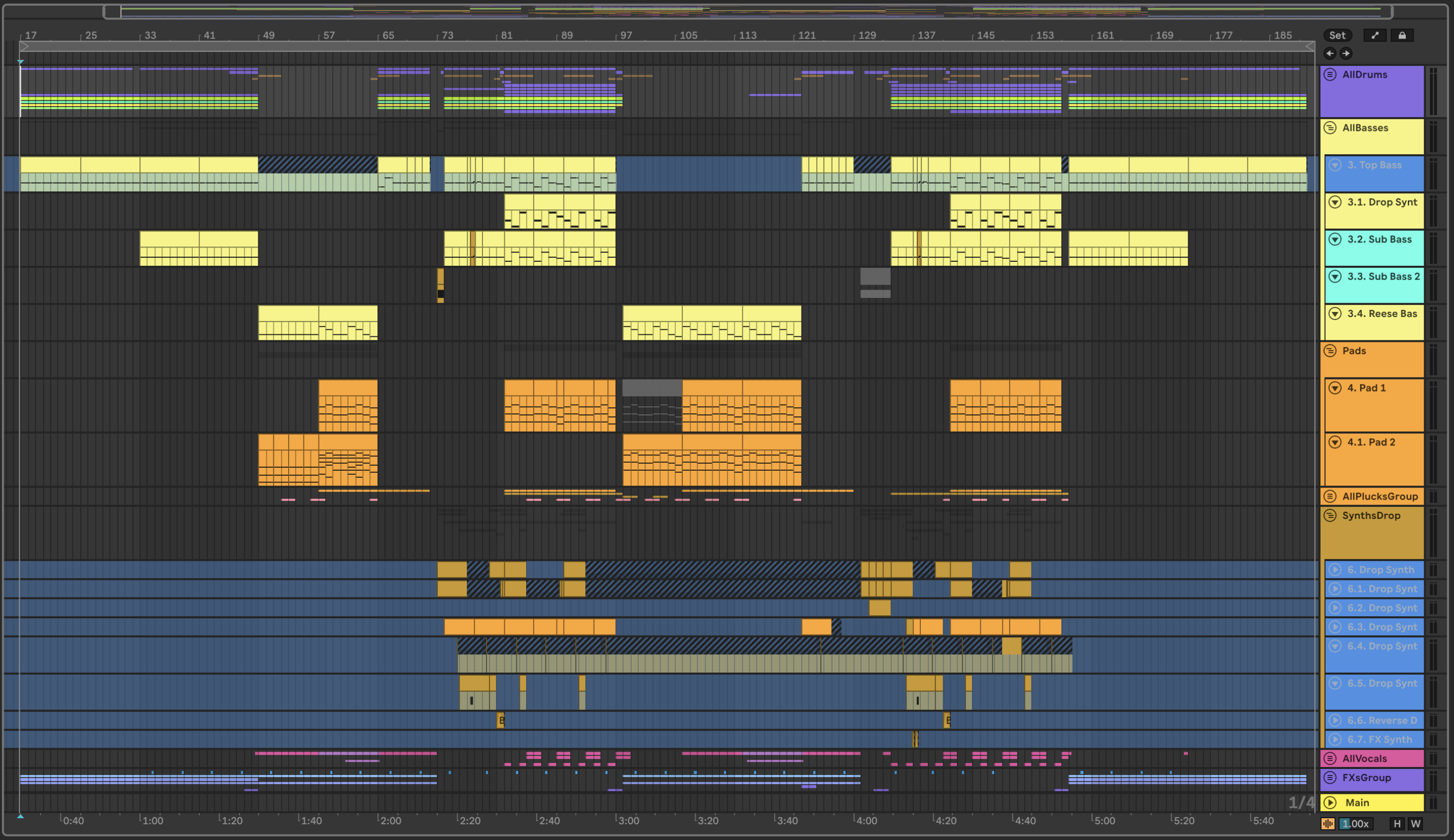The image size is (1454, 840).
Task: Click the AllDrums group fold icon
Action: point(1330,75)
